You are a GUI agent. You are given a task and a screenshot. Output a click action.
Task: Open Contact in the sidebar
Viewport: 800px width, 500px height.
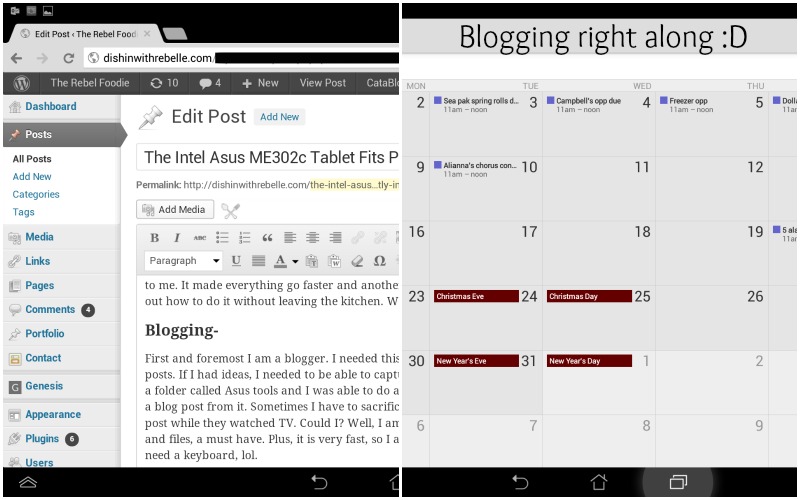tap(43, 358)
